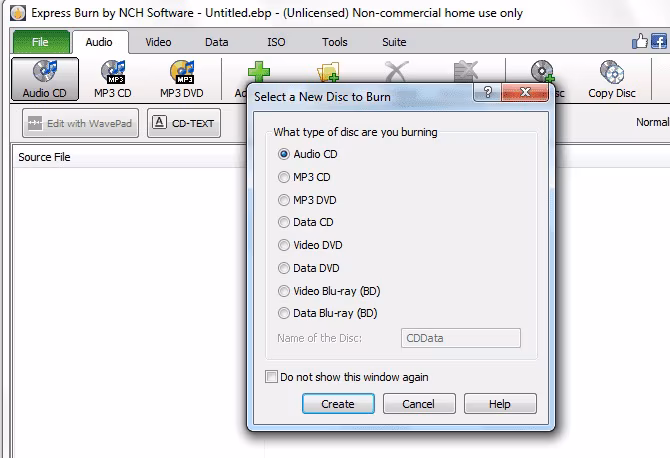The height and width of the screenshot is (458, 670).
Task: Click the green plus Add Files icon
Action: (259, 71)
